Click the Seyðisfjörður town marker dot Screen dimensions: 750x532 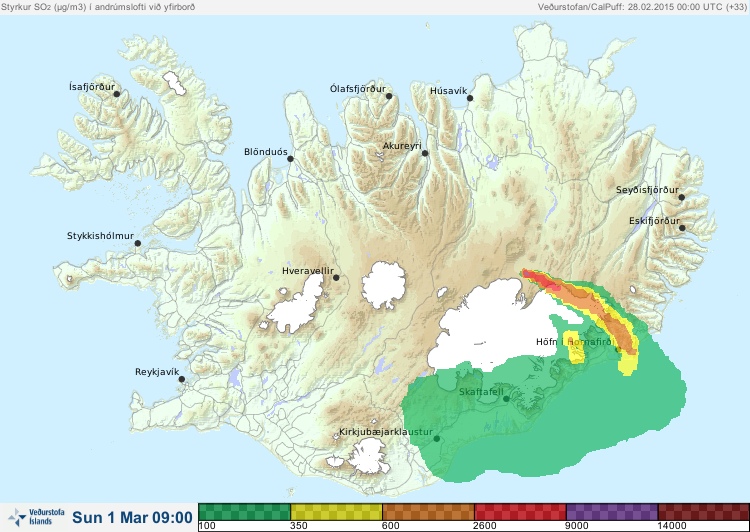click(682, 197)
